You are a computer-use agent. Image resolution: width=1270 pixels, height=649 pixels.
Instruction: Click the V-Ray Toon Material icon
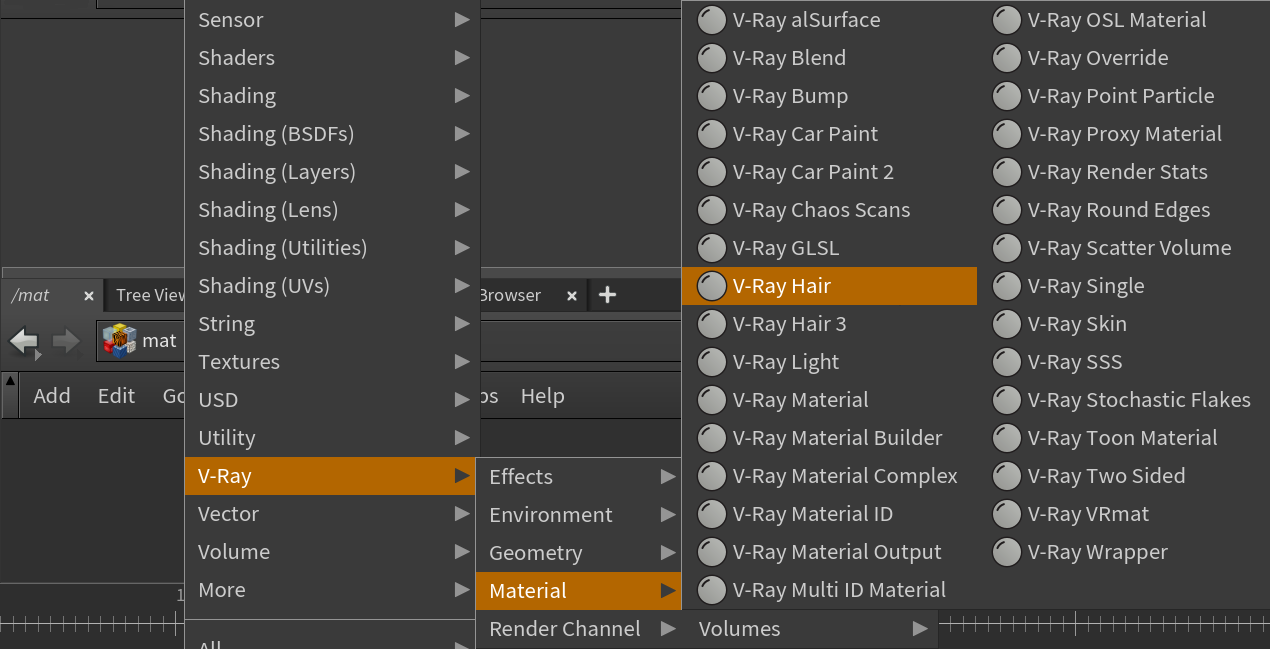point(1007,438)
